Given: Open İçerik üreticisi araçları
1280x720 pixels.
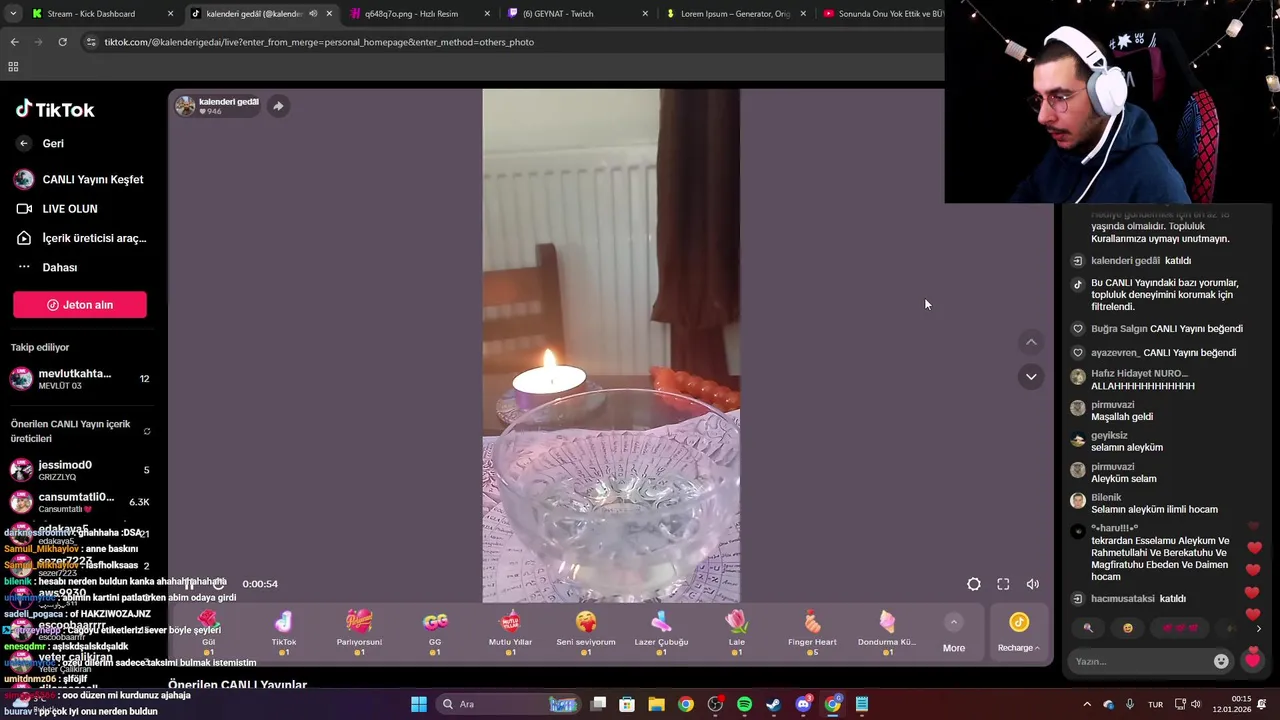Looking at the screenshot, I should tap(81, 238).
